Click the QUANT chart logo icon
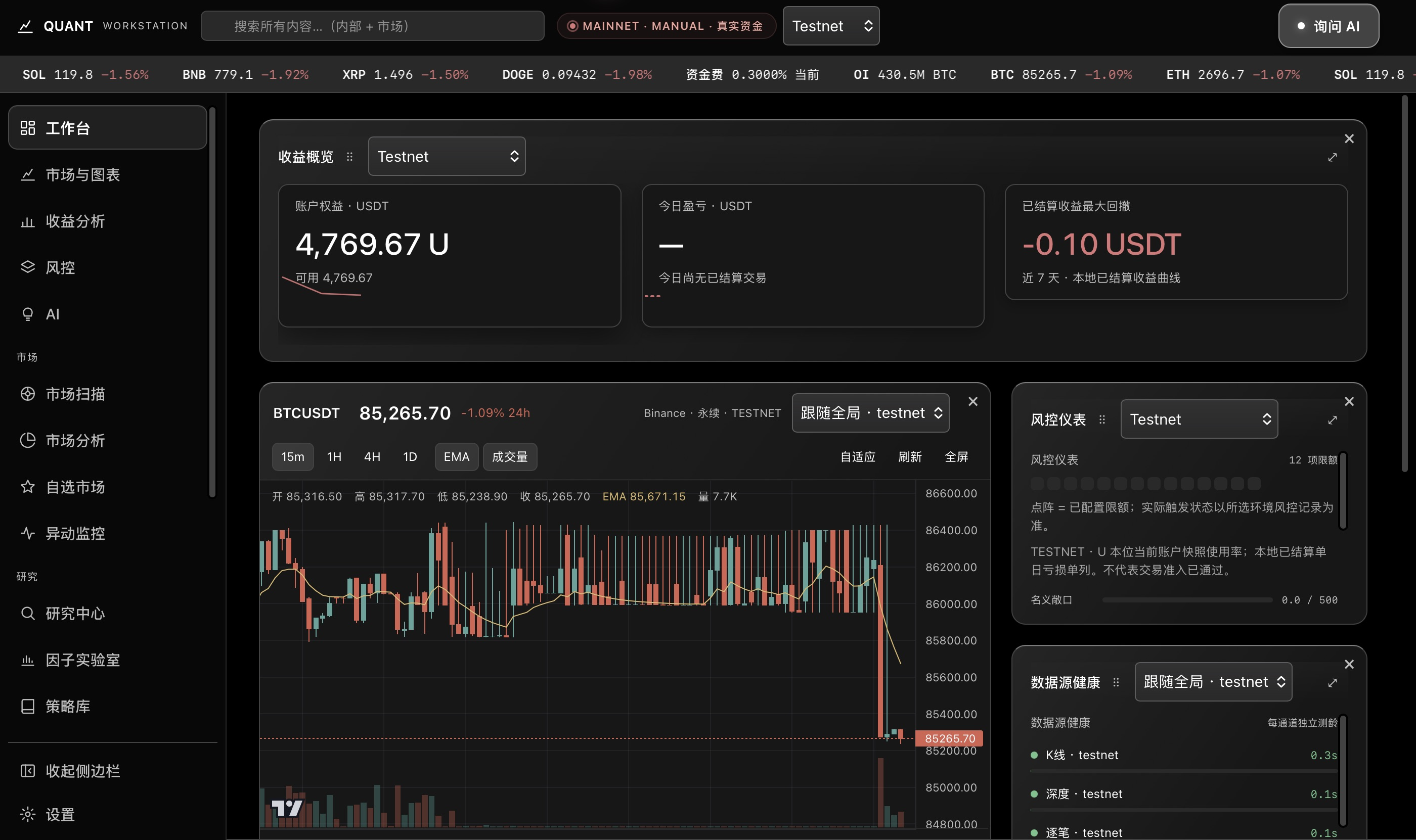Screen dimensions: 1416x840 (25, 26)
